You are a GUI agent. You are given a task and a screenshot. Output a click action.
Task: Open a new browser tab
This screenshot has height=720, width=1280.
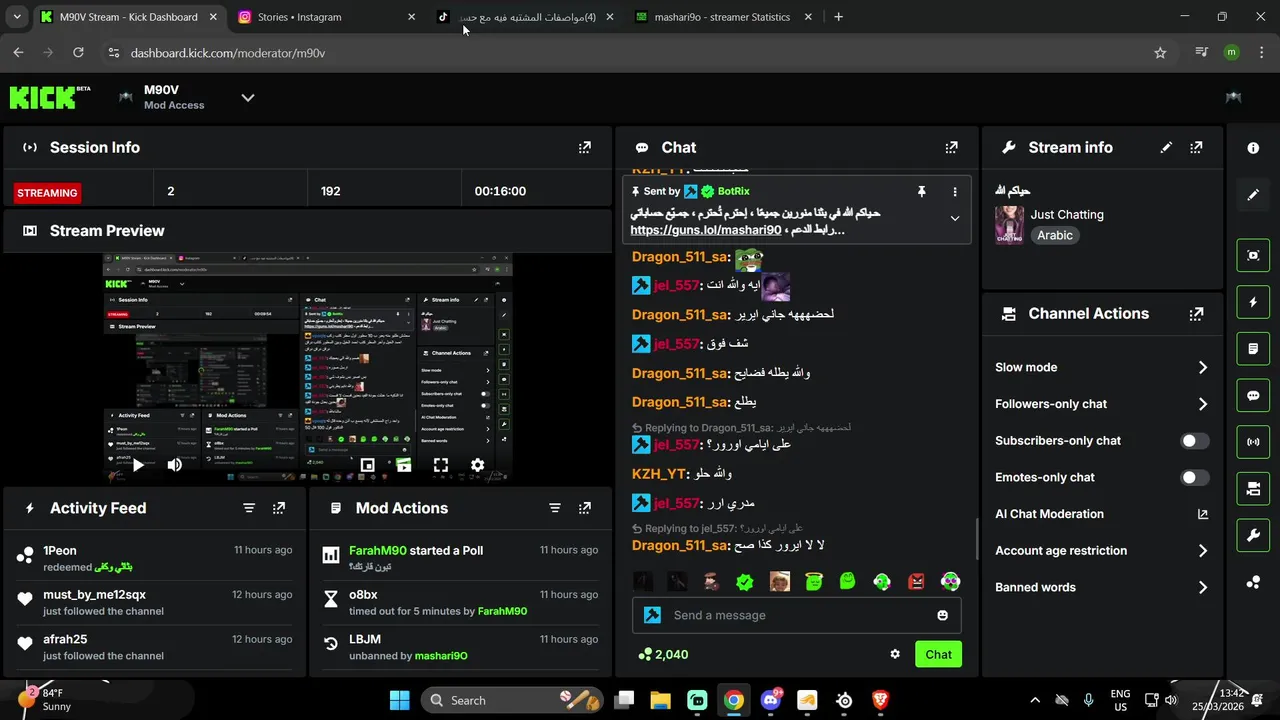pyautogui.click(x=838, y=17)
